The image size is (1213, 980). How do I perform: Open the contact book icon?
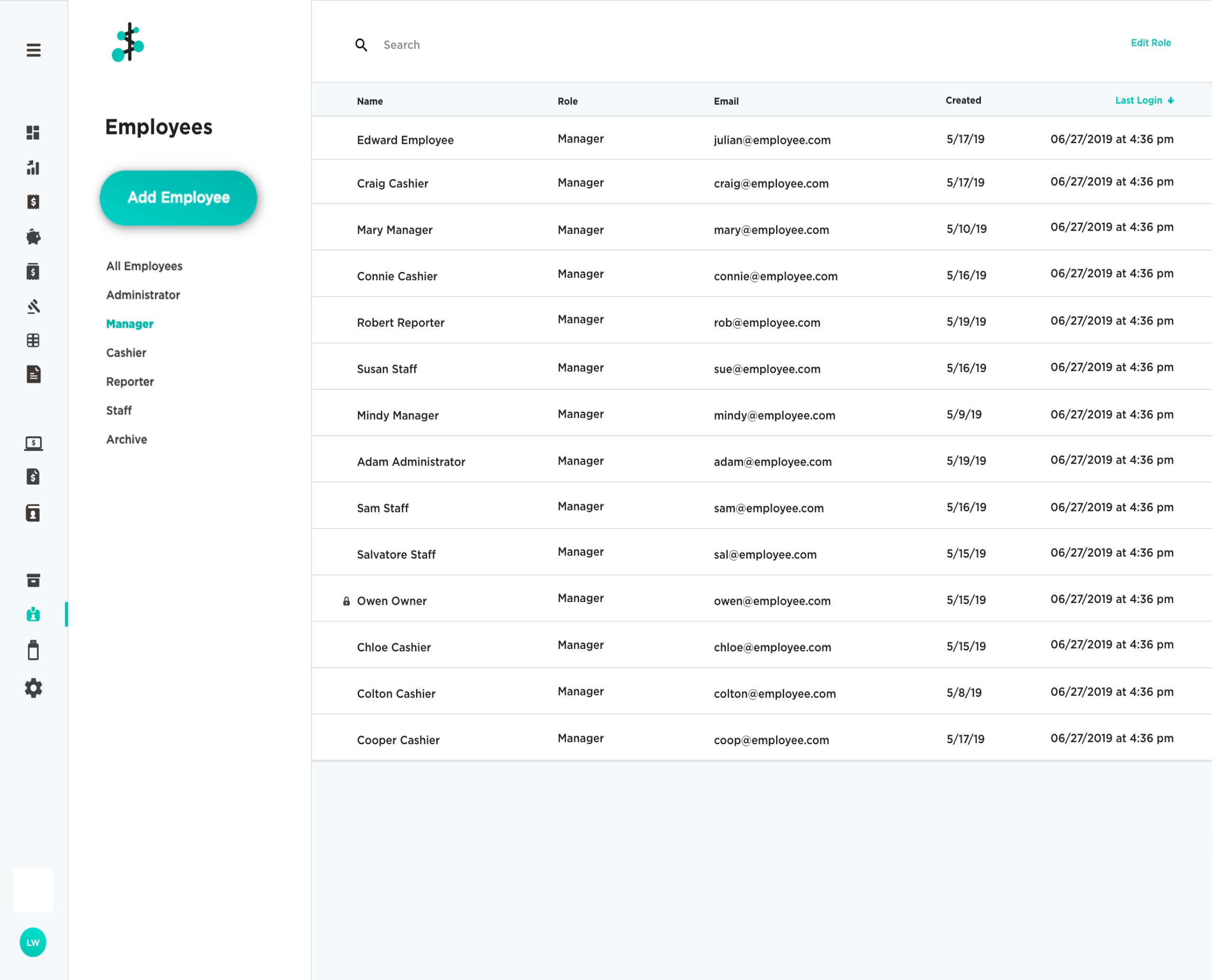pyautogui.click(x=33, y=512)
